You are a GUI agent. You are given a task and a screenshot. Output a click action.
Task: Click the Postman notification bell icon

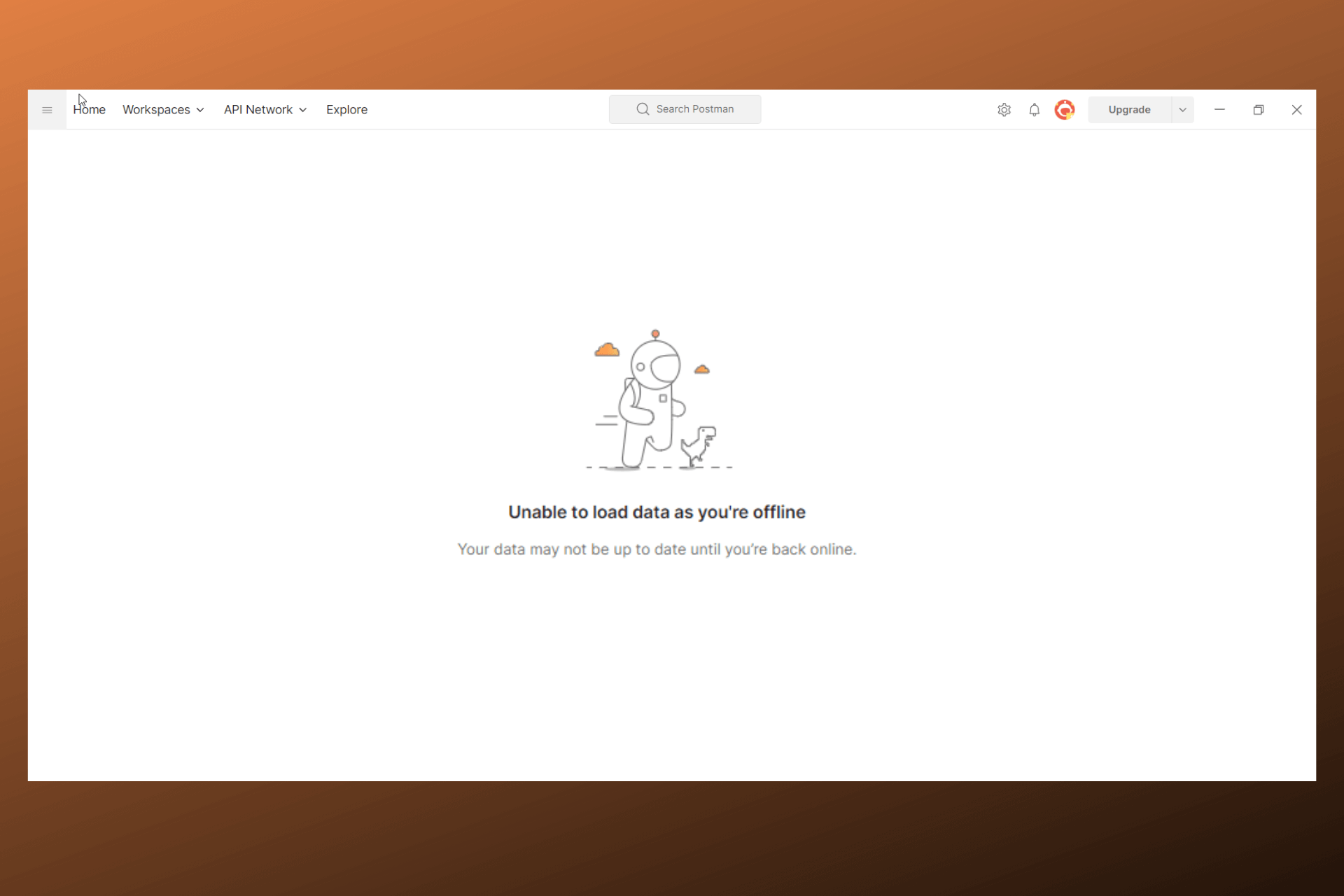[1034, 109]
